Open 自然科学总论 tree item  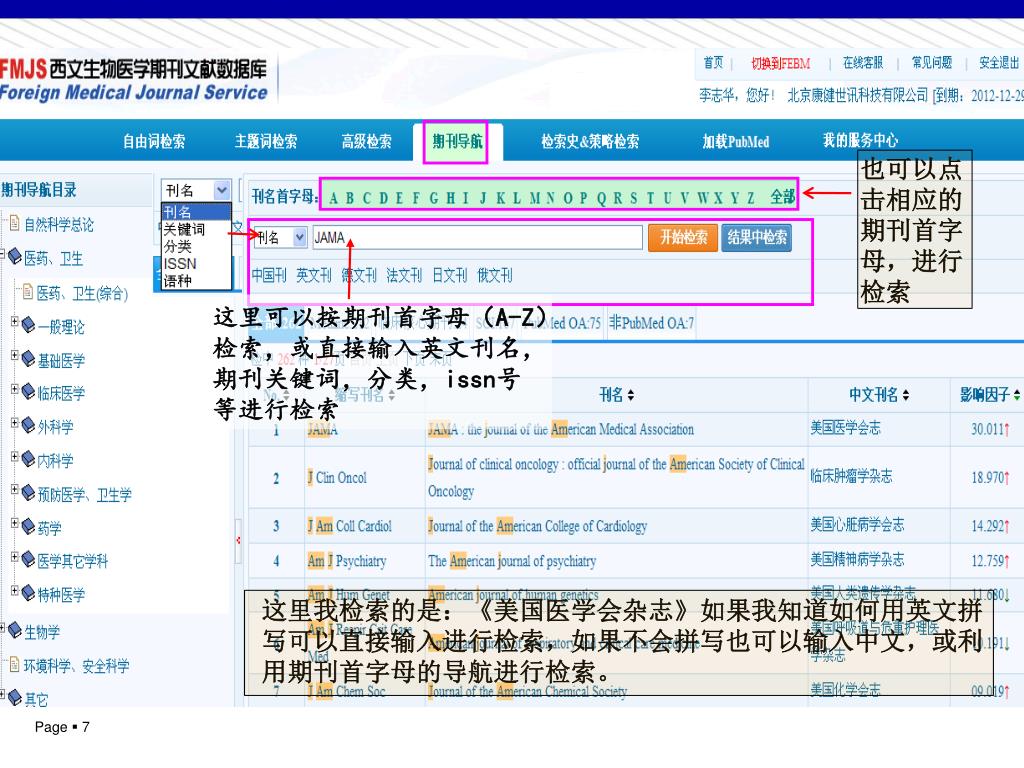(59, 225)
